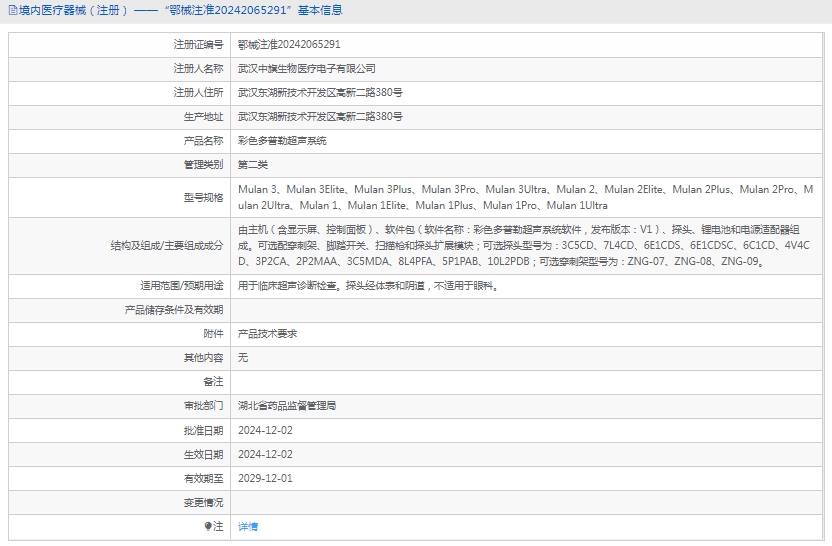Viewport: 832px width, 546px height.
Task: Select product name 彩色多普勒超声系统
Action: click(281, 141)
